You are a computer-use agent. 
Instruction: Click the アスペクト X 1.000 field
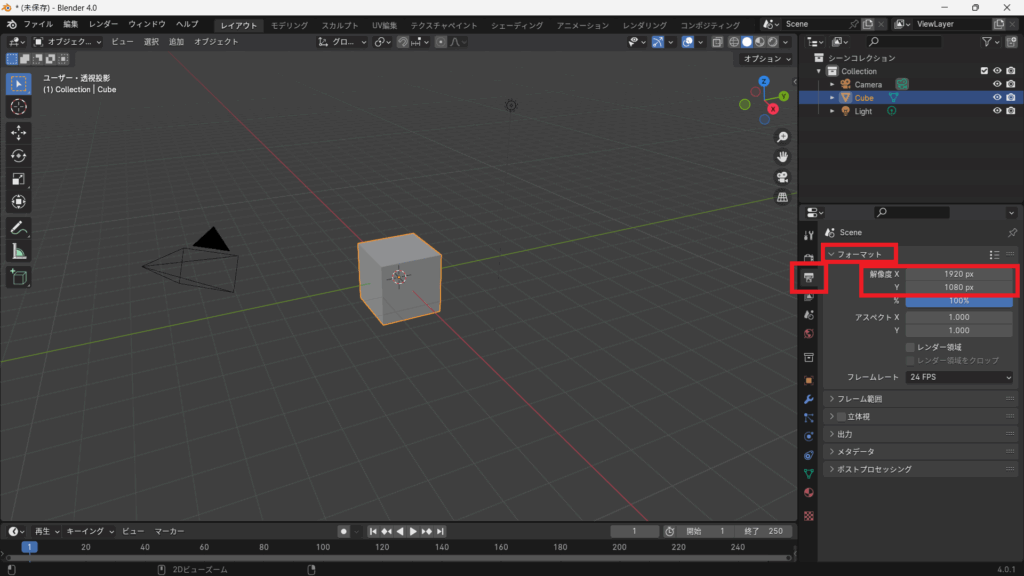(x=959, y=317)
